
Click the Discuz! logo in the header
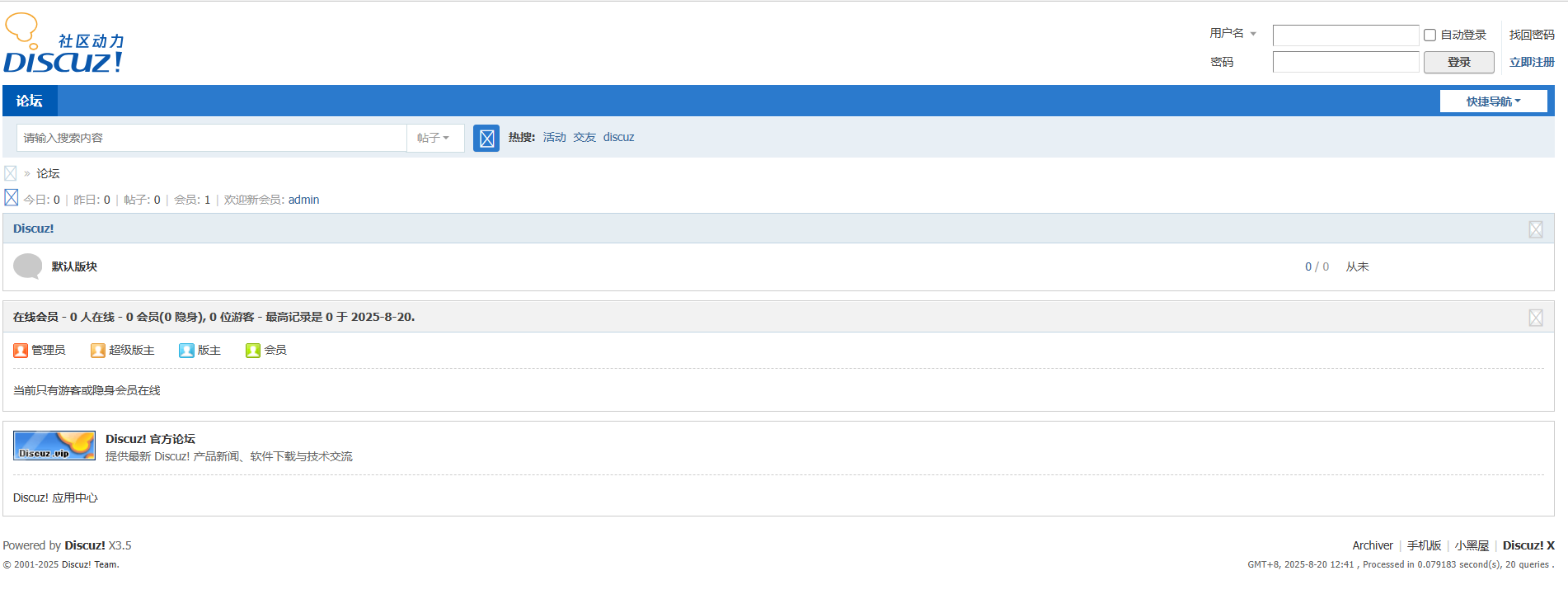[x=63, y=43]
